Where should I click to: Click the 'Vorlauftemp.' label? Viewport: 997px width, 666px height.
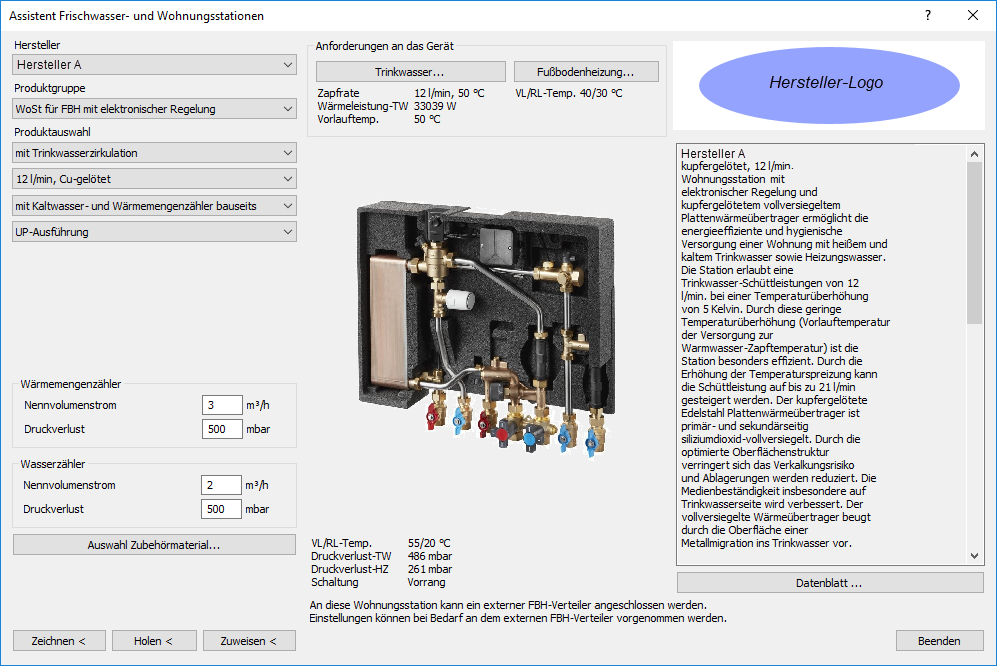coord(348,119)
